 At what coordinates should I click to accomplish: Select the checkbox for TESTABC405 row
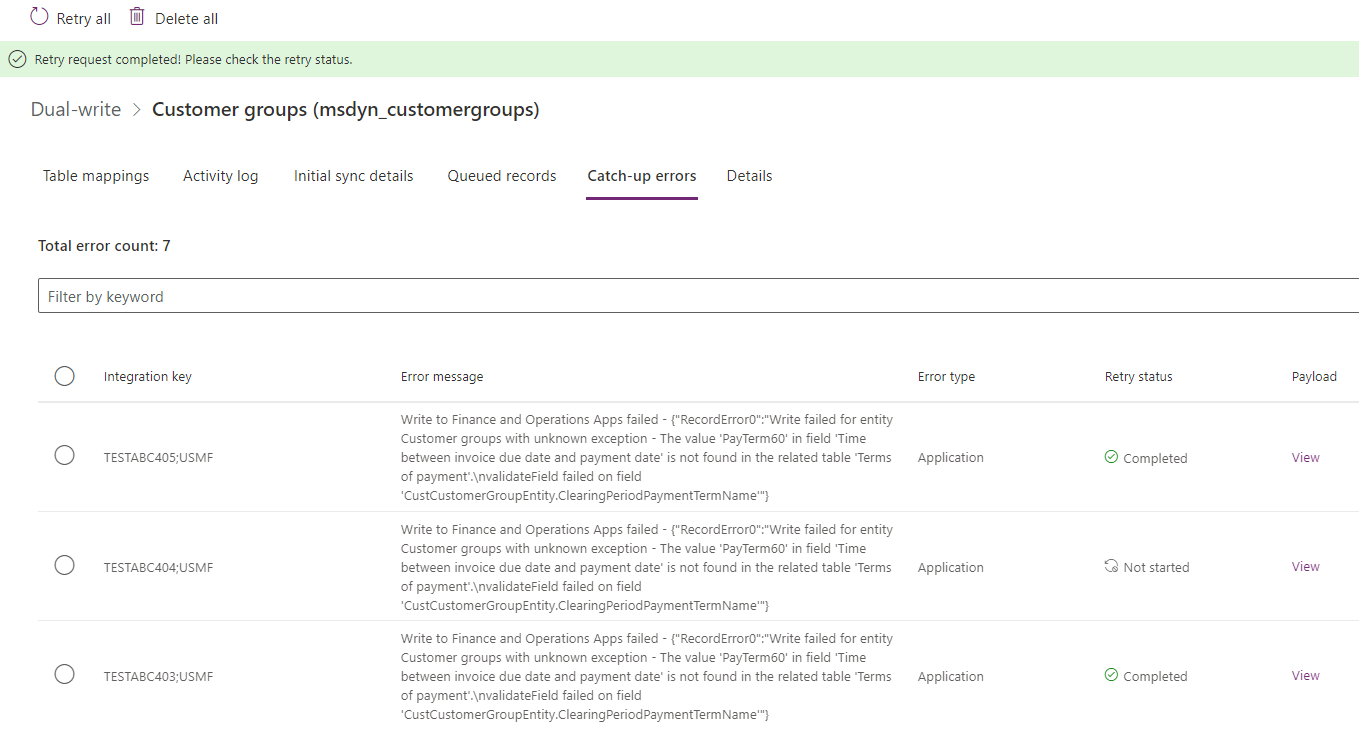click(64, 454)
